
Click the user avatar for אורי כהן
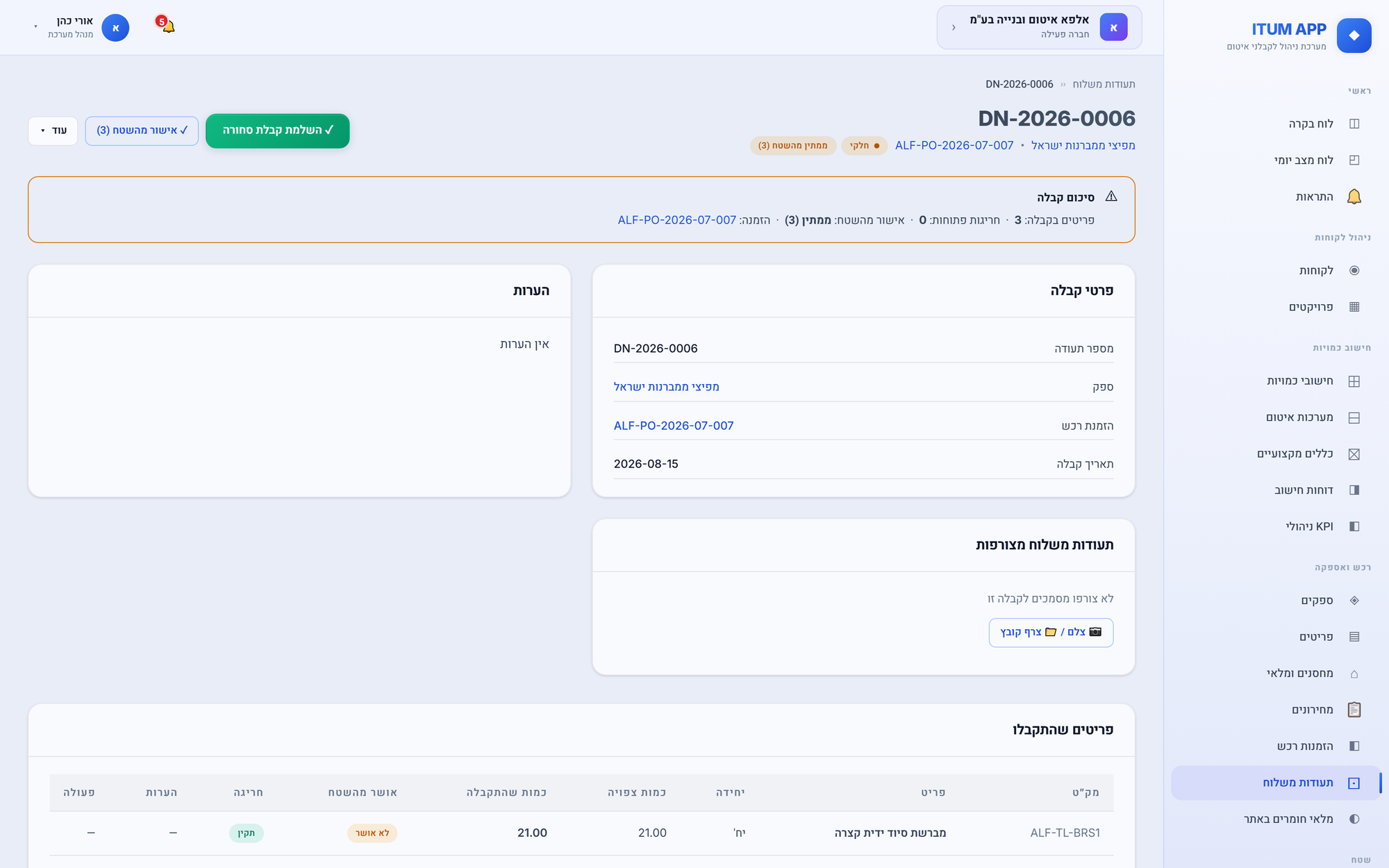(115, 28)
